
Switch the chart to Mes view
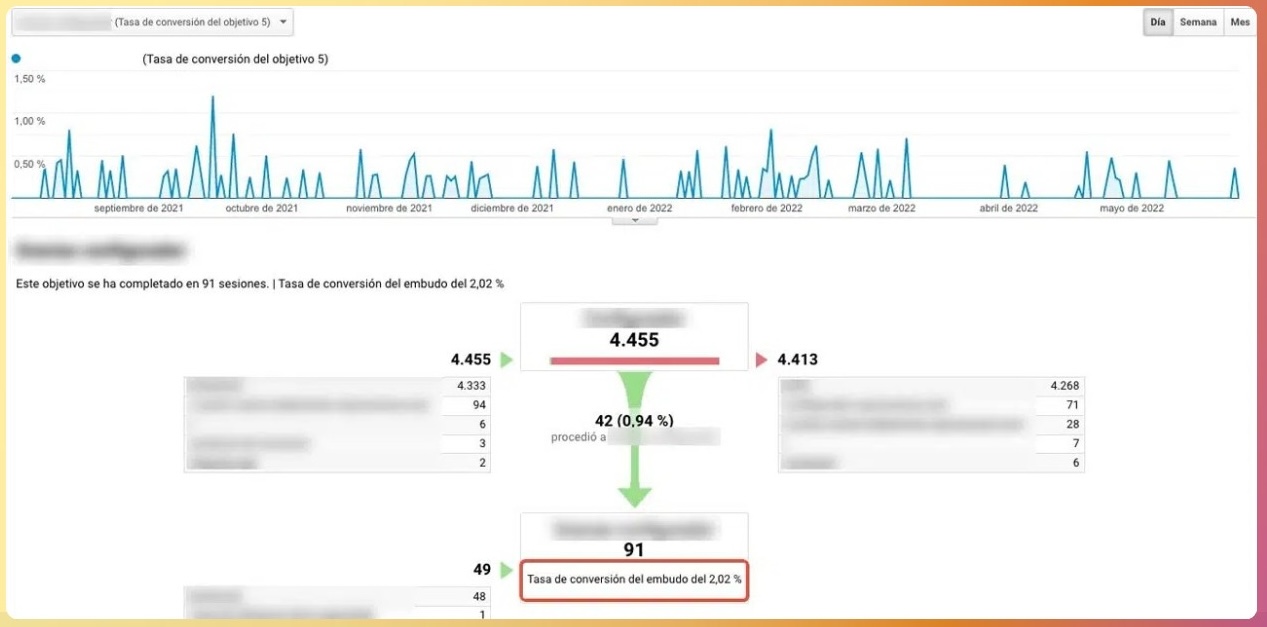click(1240, 22)
